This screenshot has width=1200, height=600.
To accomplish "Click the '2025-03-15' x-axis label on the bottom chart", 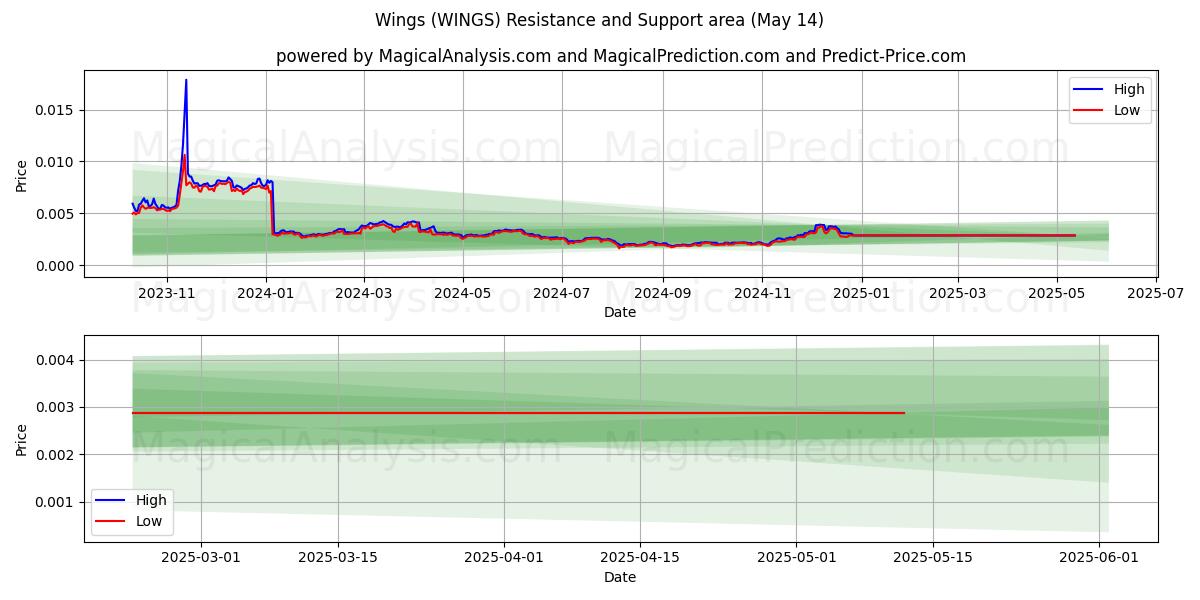I will (338, 558).
